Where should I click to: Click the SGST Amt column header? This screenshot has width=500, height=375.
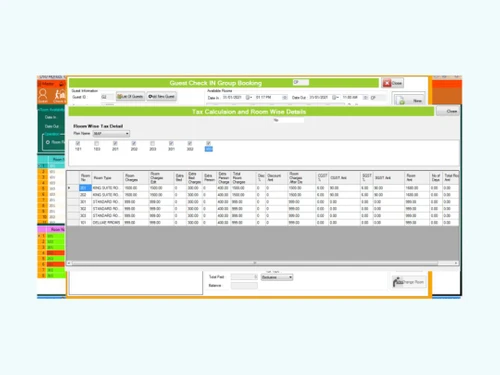coord(389,178)
